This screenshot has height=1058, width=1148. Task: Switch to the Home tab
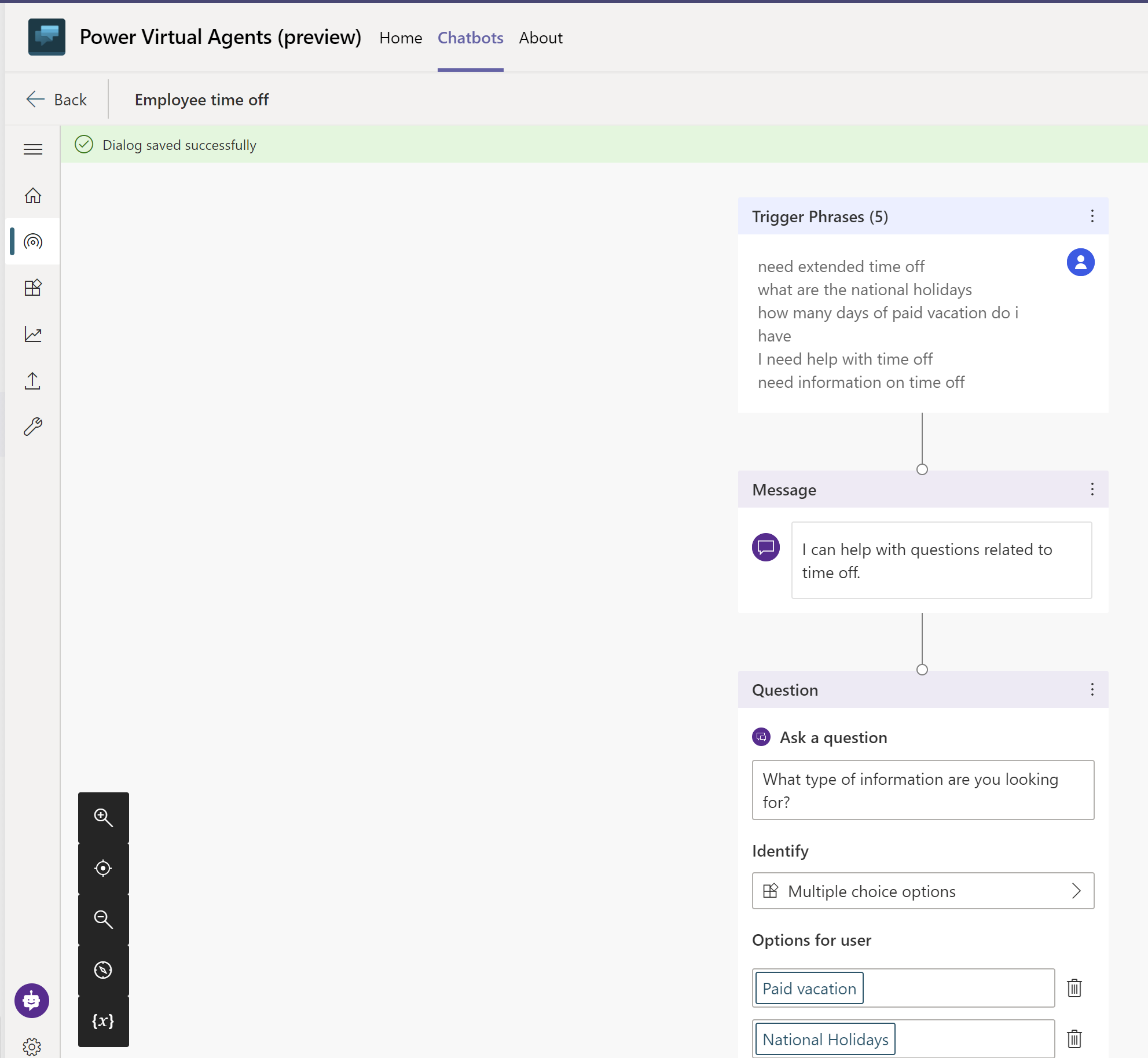coord(401,38)
